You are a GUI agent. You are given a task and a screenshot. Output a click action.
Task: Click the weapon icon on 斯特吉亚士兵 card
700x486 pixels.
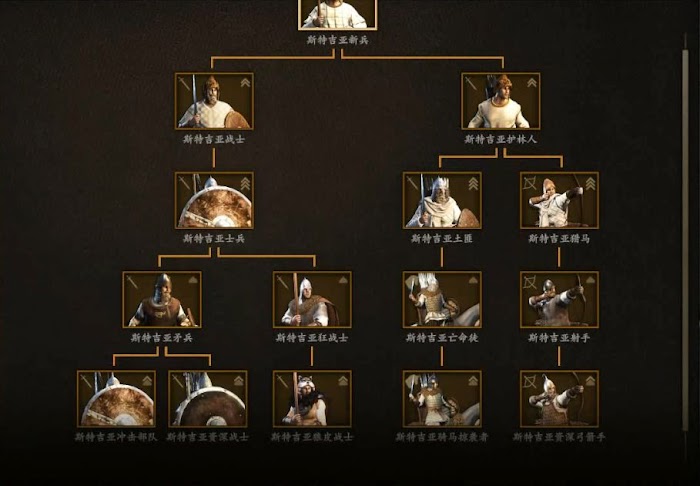[184, 183]
